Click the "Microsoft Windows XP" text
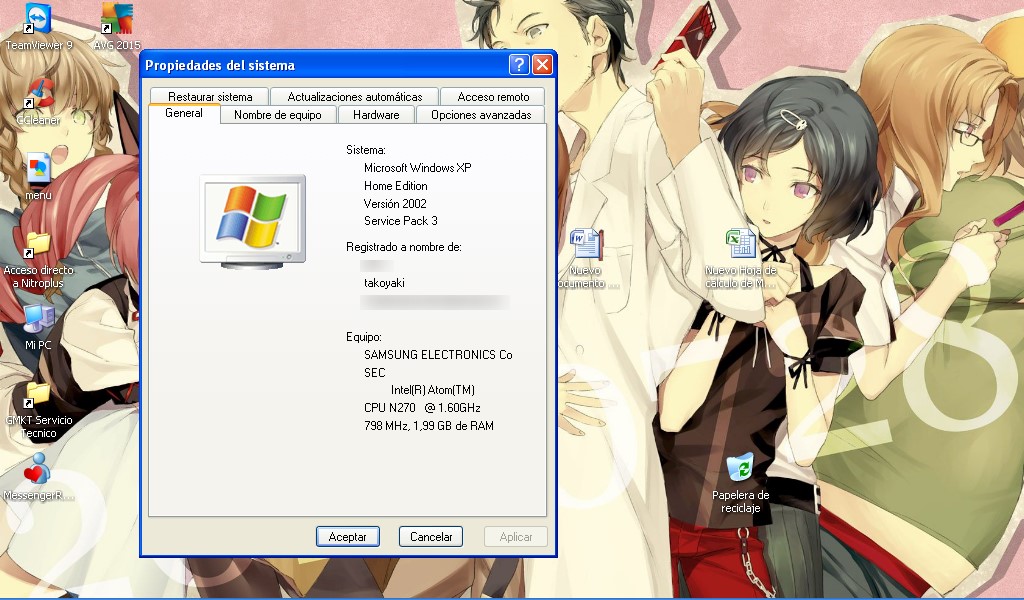The width and height of the screenshot is (1024, 600). [417, 168]
